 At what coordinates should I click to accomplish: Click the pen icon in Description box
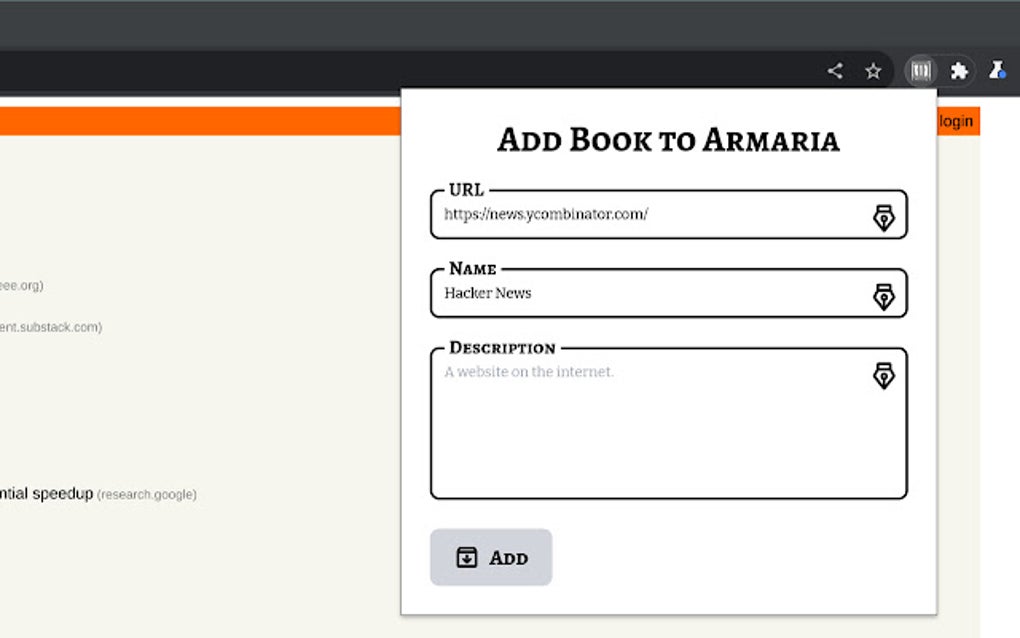[x=884, y=375]
